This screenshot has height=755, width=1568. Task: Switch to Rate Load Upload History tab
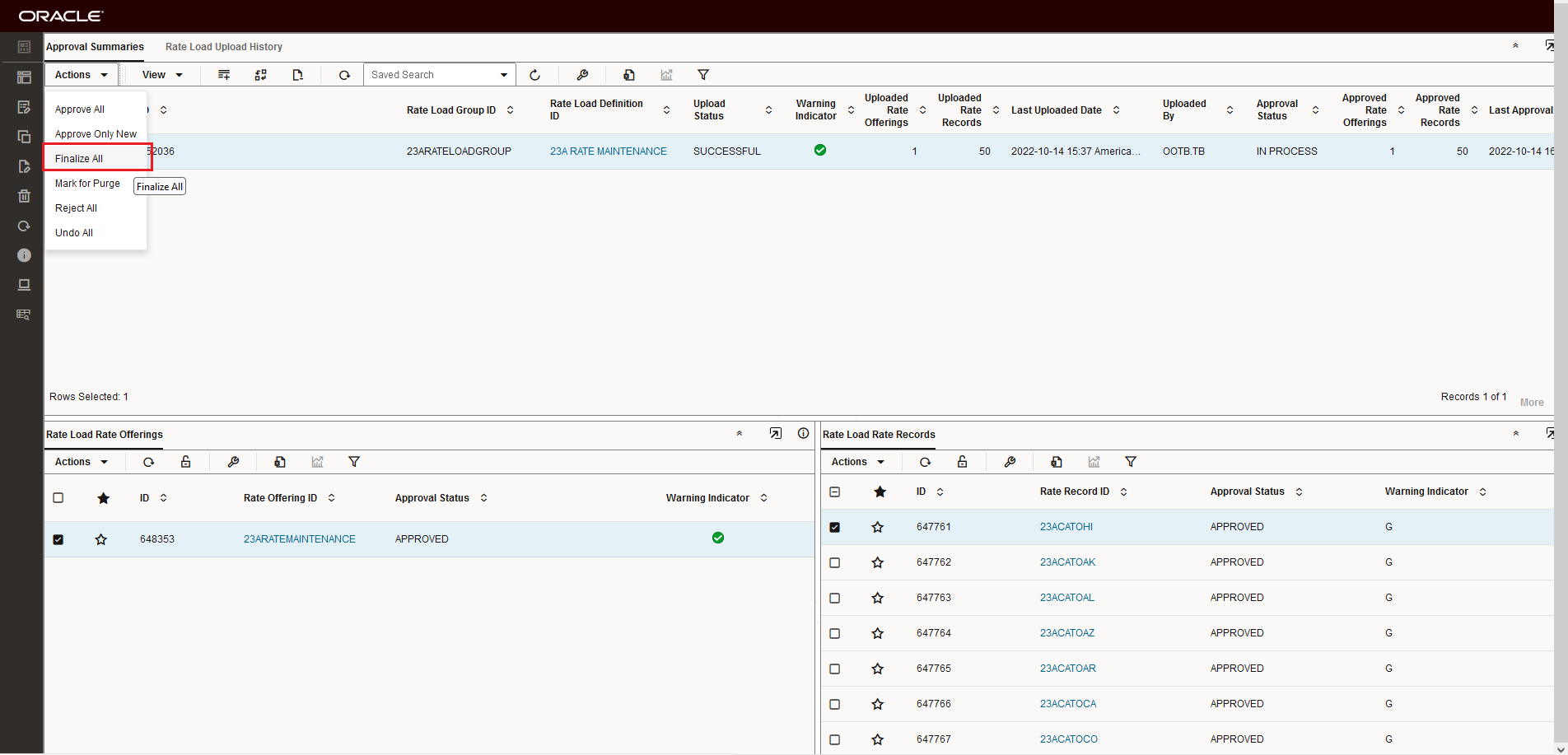coord(223,47)
